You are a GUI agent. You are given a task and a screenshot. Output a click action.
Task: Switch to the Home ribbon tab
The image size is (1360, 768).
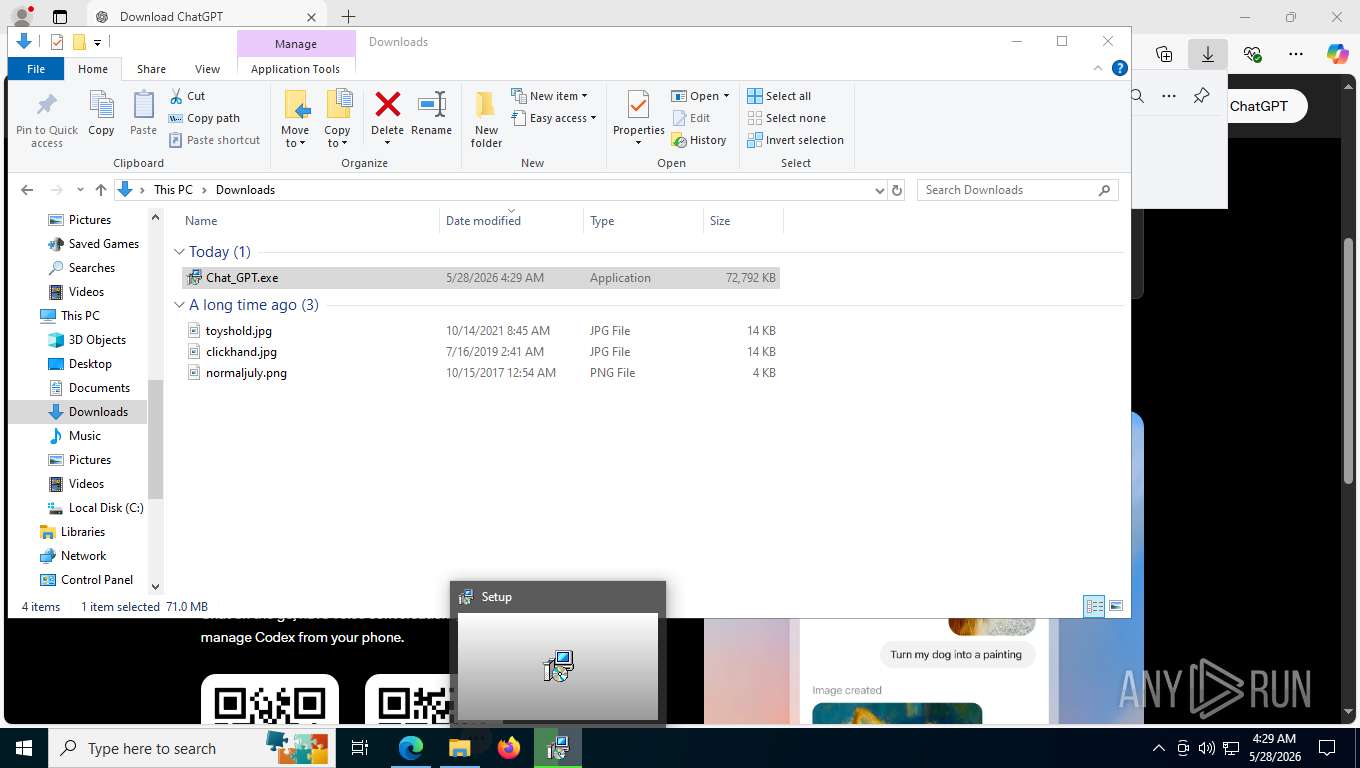(93, 69)
